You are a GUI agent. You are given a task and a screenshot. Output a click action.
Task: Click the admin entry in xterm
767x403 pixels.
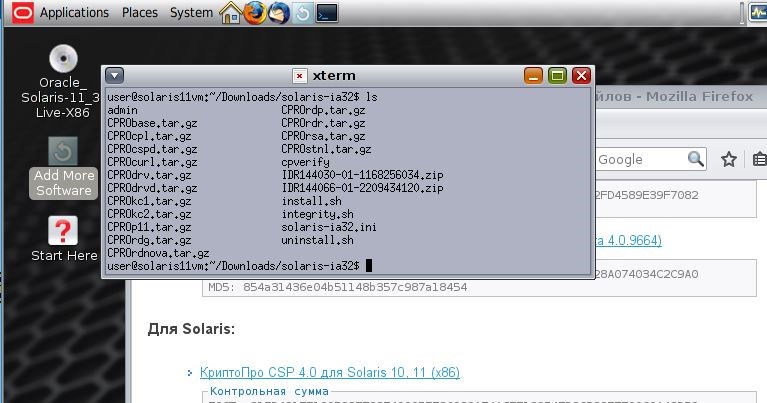(x=122, y=110)
